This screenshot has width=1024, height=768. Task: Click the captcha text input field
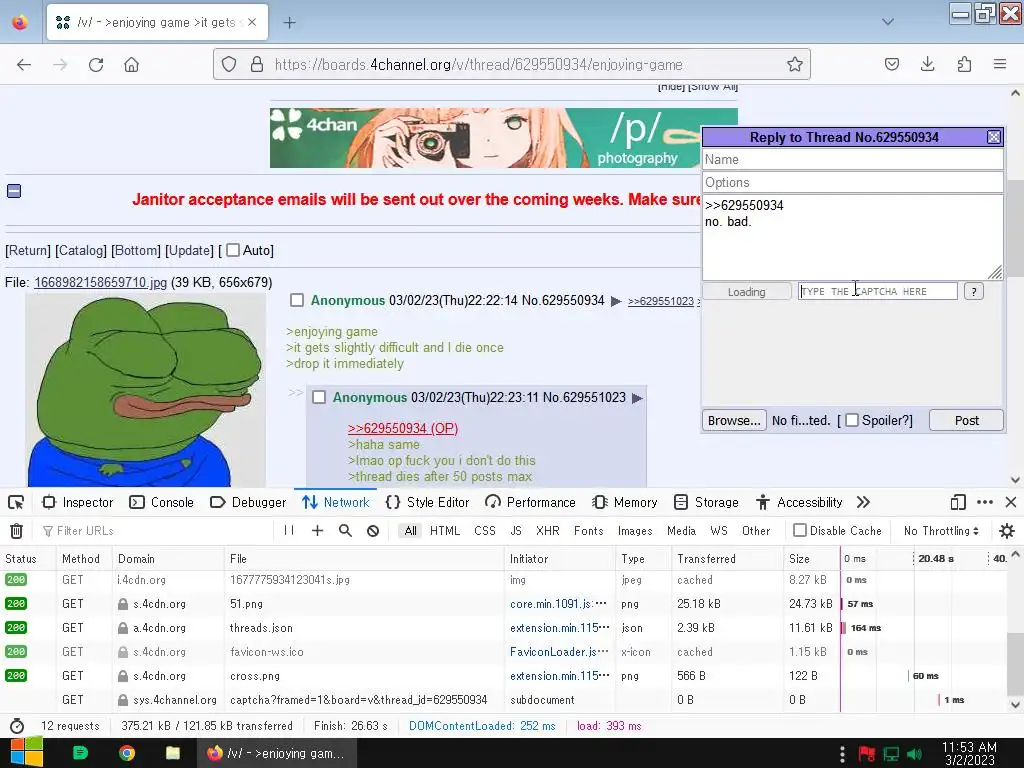pos(877,291)
